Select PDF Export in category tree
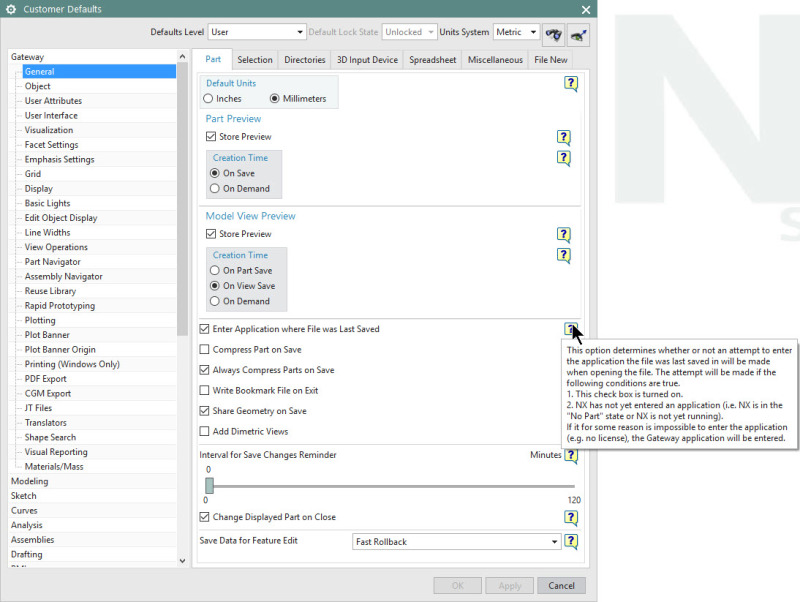800x602 pixels. coord(45,379)
